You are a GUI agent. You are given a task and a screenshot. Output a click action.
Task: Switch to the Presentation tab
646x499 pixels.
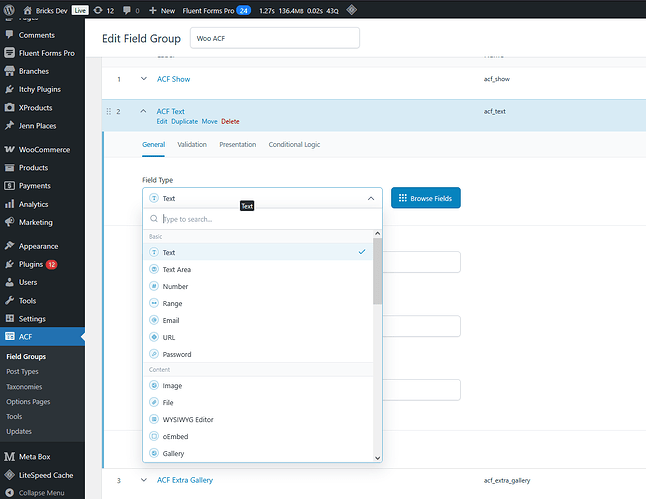pyautogui.click(x=238, y=144)
